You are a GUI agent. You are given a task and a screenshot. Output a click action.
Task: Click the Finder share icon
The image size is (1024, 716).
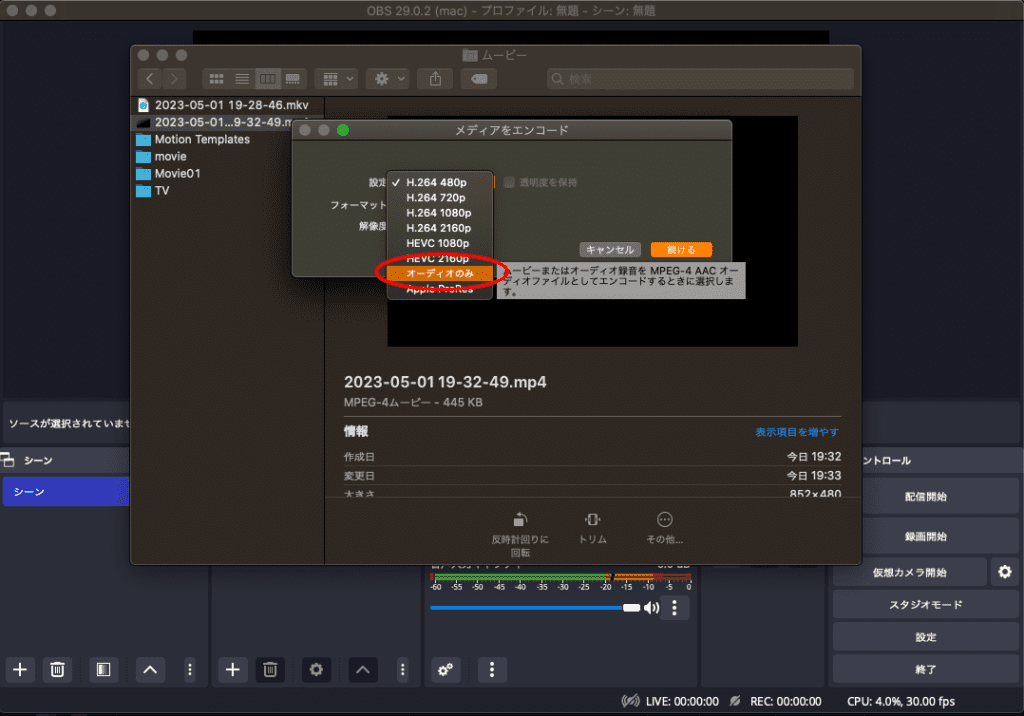436,79
